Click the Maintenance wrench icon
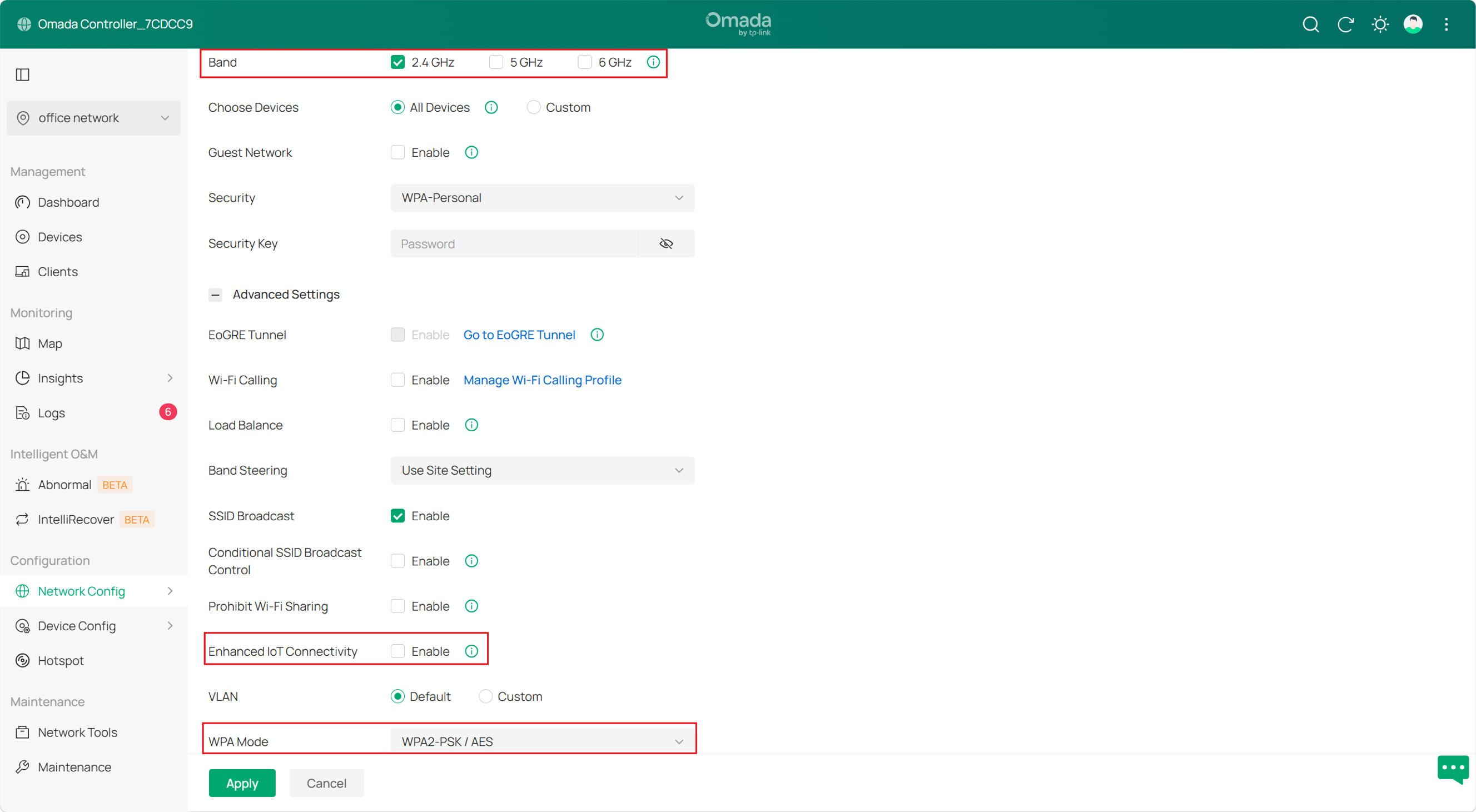 point(22,767)
